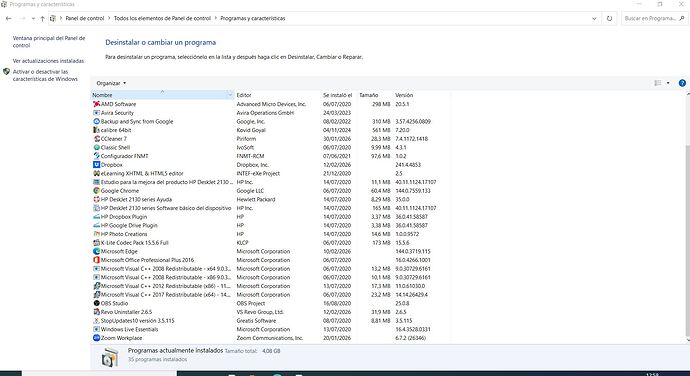Click the eLearning XHTML & HTML5 editor icon
This screenshot has height=376, width=690.
(x=96, y=173)
